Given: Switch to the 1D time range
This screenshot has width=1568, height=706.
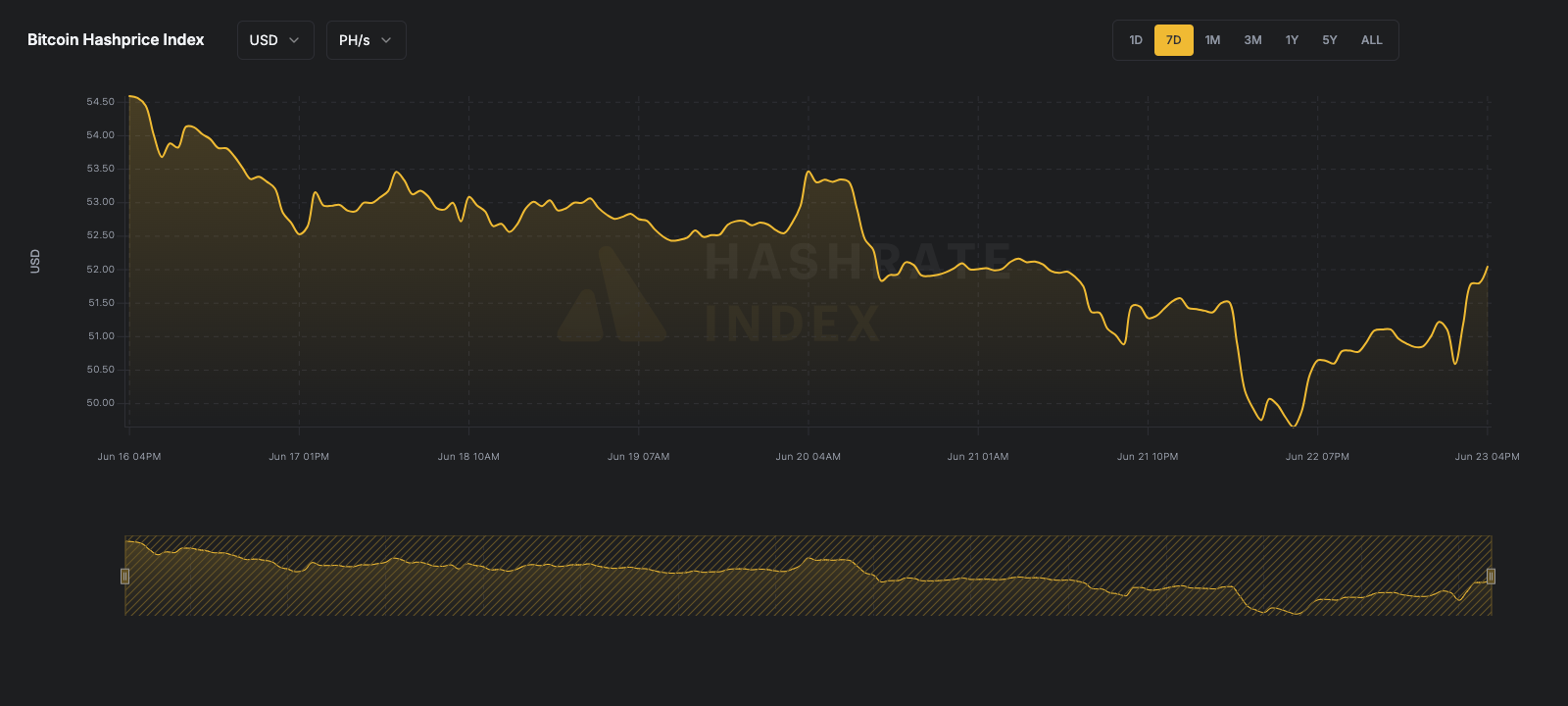Looking at the screenshot, I should [1136, 40].
